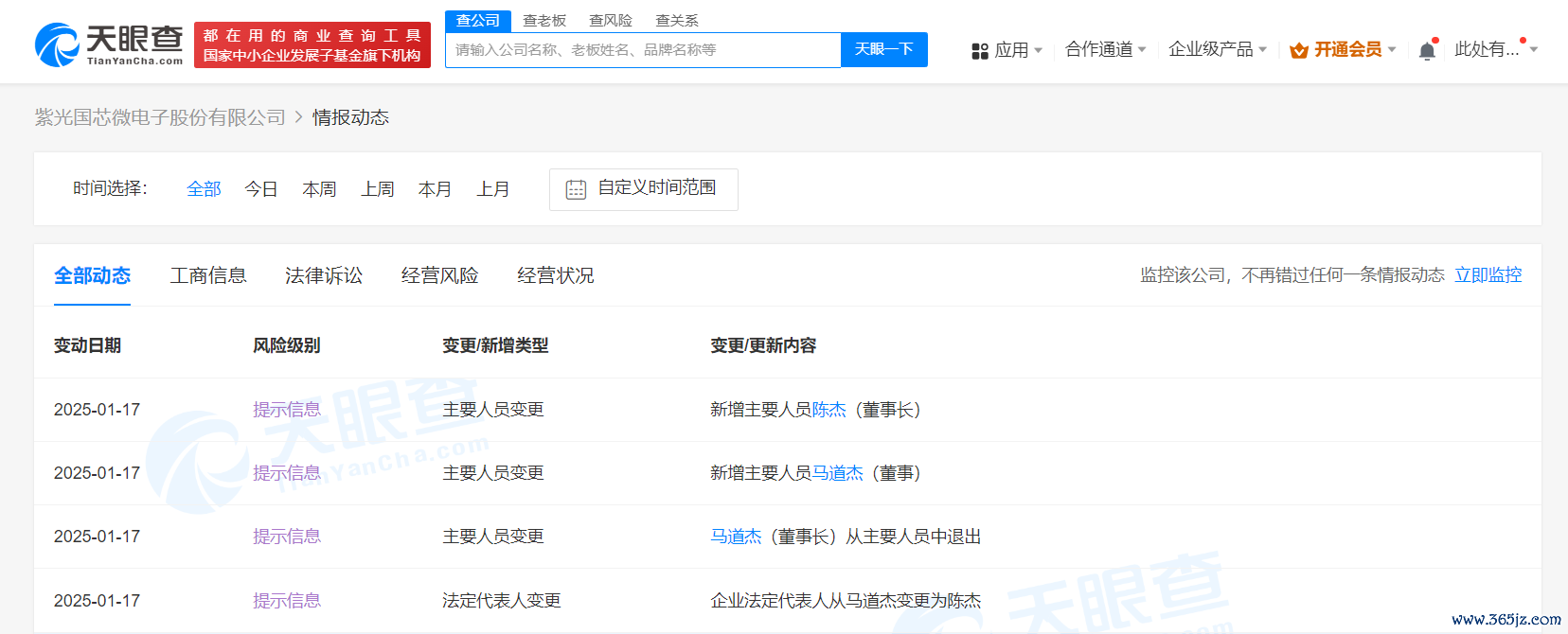The width and height of the screenshot is (1568, 634).
Task: Select 上月 time filter
Action: (492, 189)
